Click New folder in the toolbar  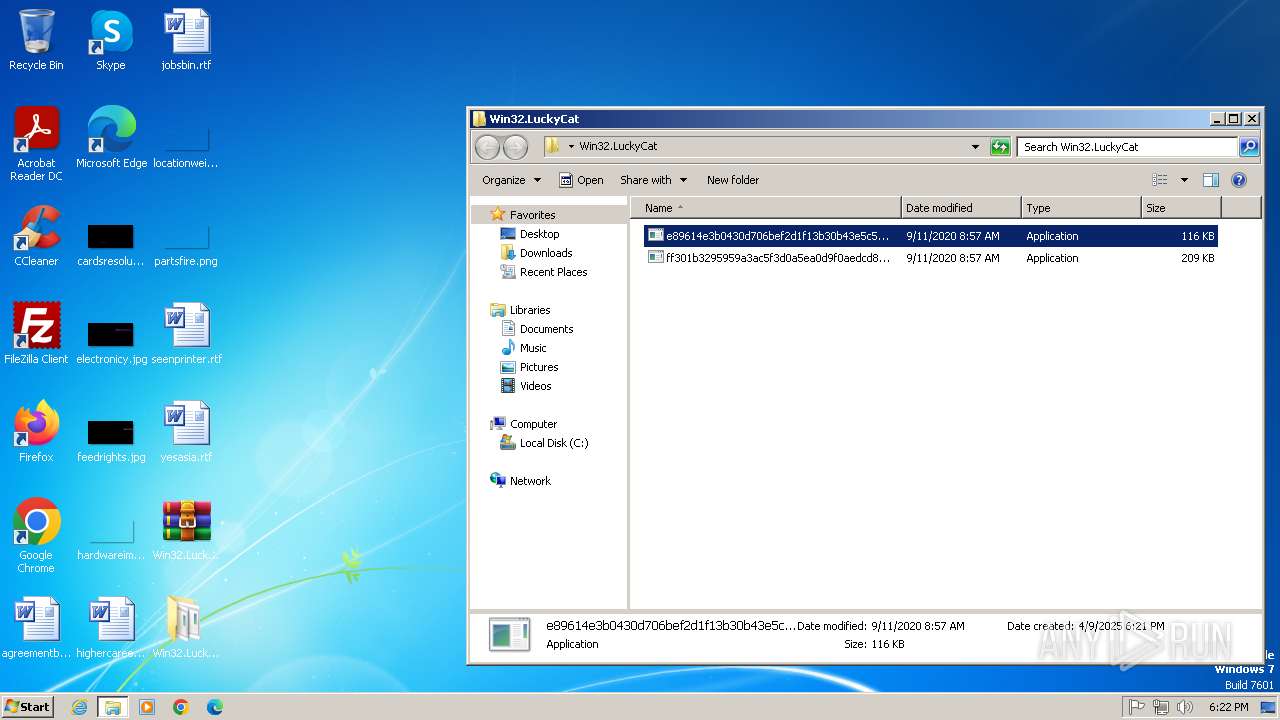click(x=733, y=180)
